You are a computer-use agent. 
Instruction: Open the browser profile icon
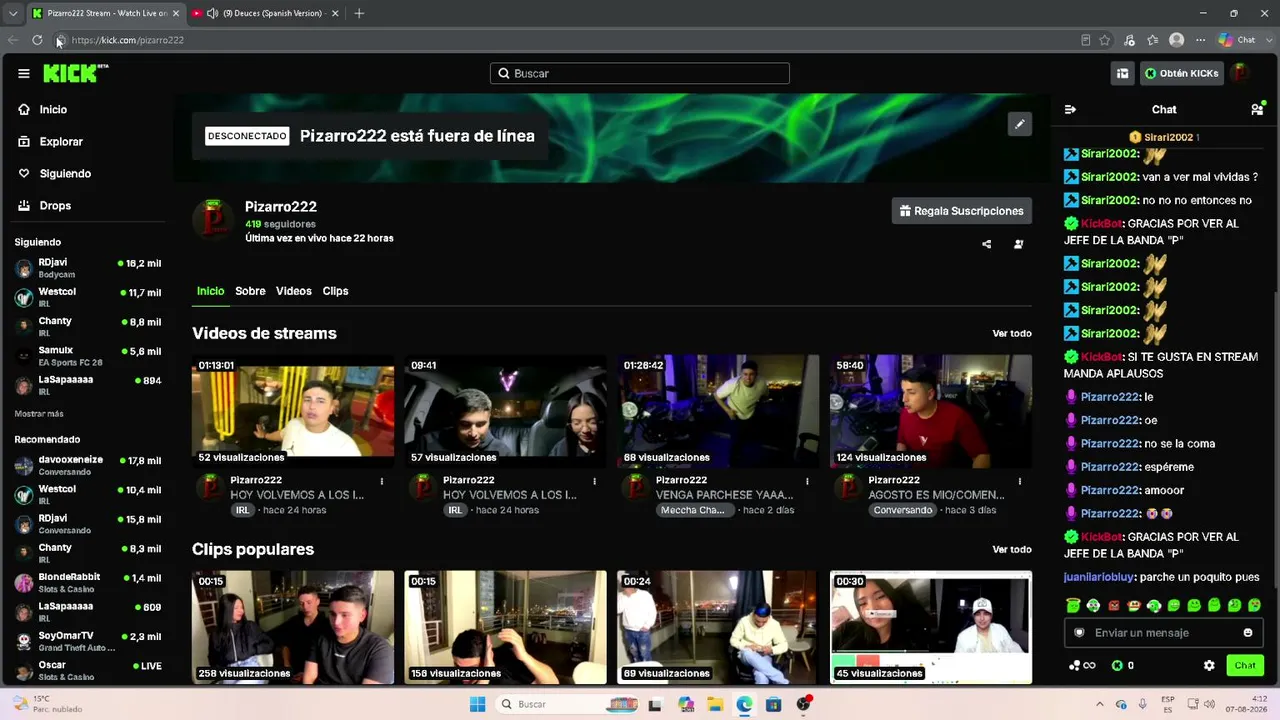1177,40
